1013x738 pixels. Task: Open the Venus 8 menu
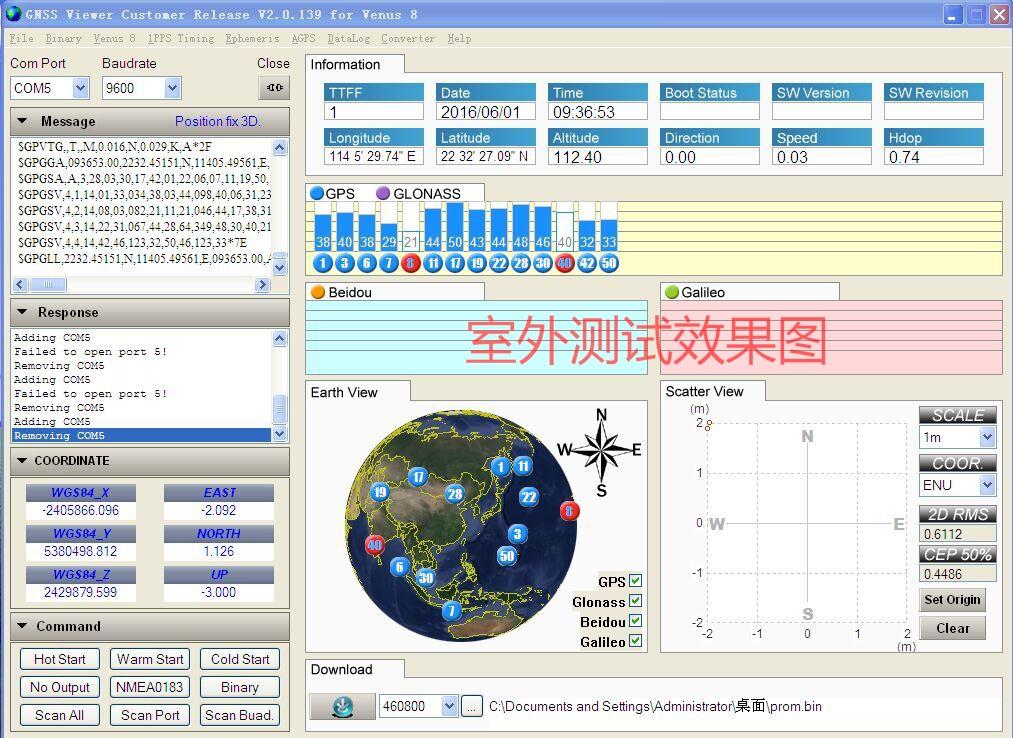114,39
